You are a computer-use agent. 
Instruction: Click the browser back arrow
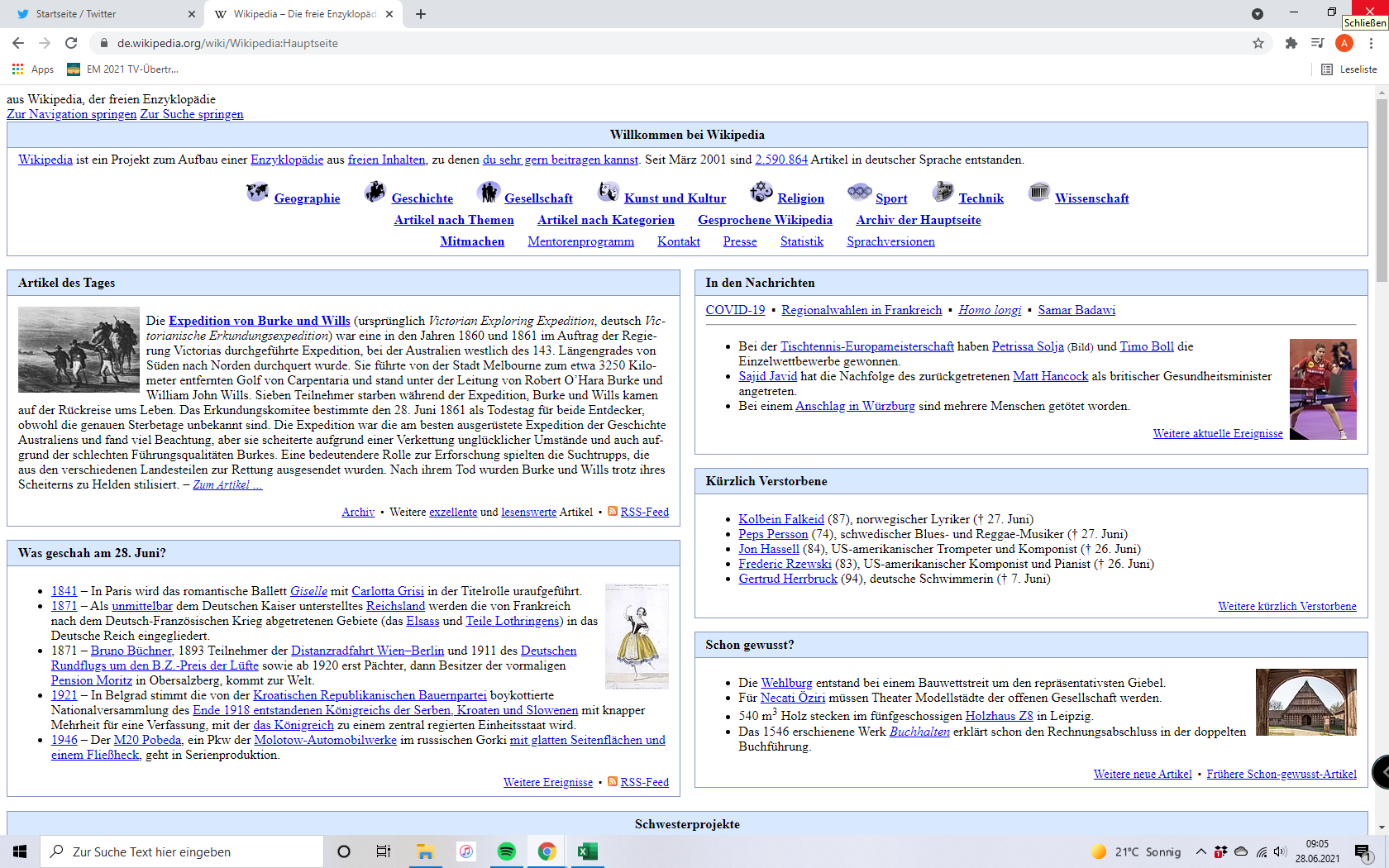pos(18,43)
